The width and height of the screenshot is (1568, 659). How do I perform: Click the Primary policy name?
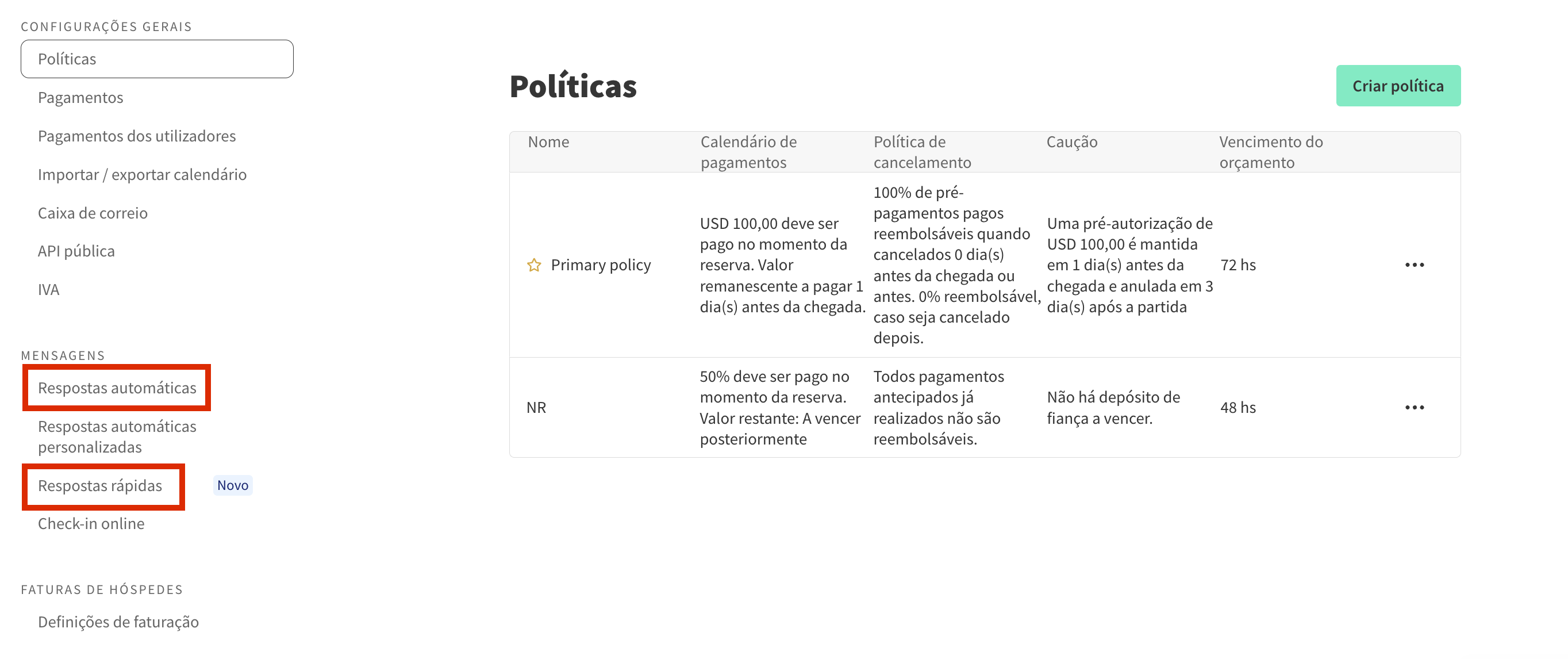[x=600, y=265]
